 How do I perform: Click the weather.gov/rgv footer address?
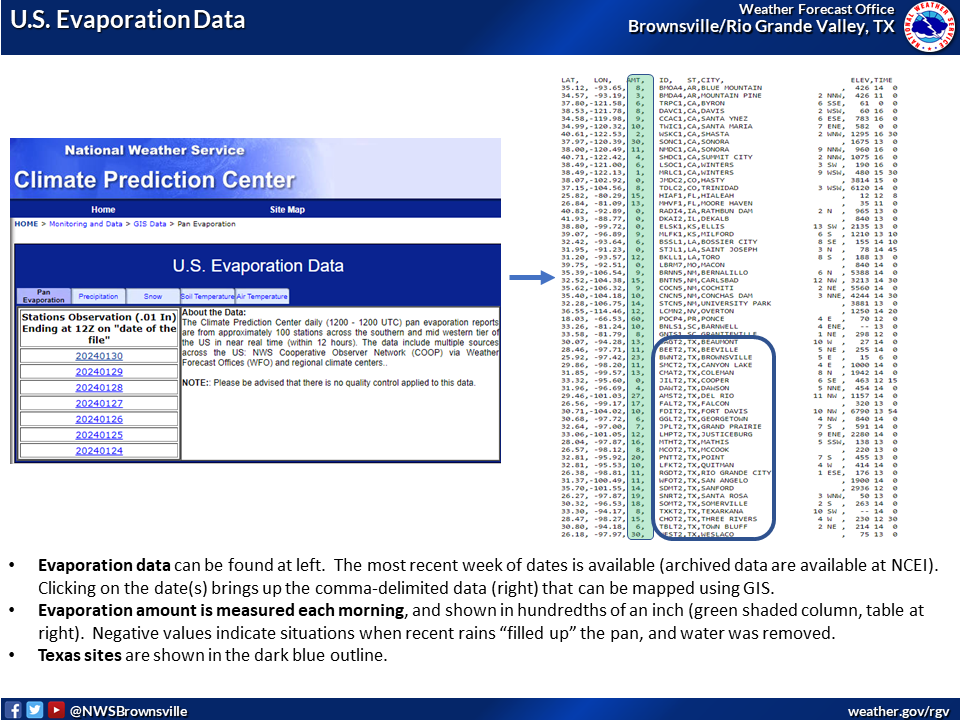tap(899, 711)
